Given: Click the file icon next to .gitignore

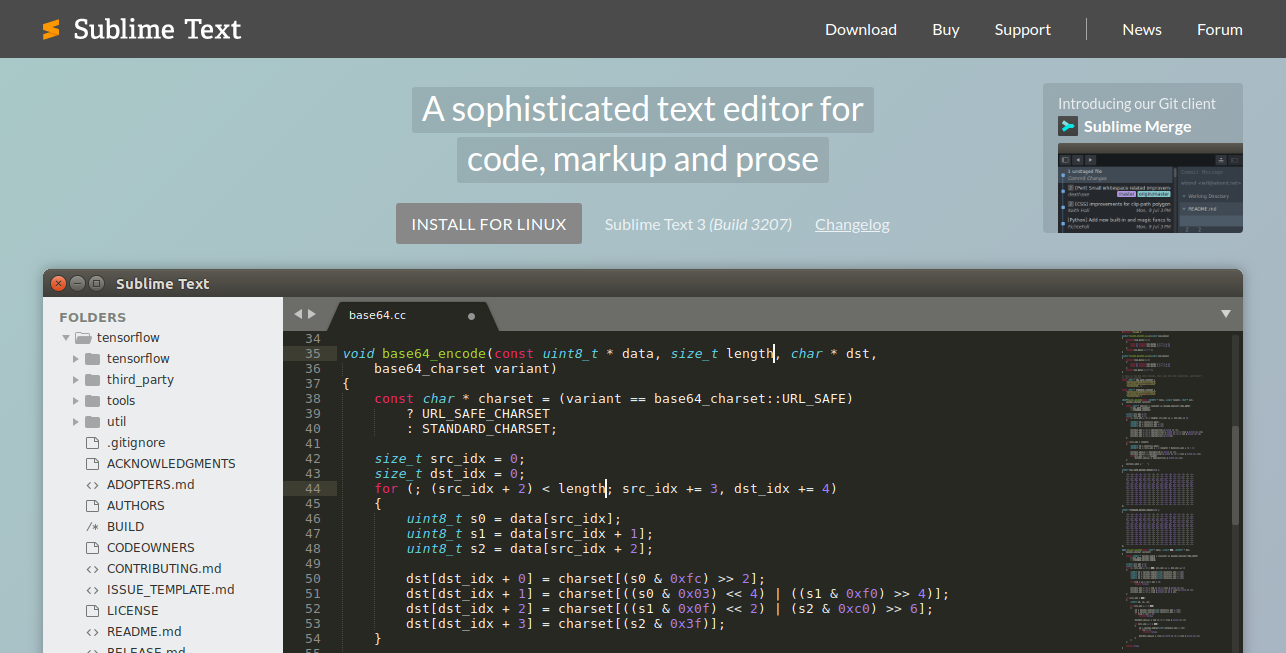Looking at the screenshot, I should (x=91, y=442).
